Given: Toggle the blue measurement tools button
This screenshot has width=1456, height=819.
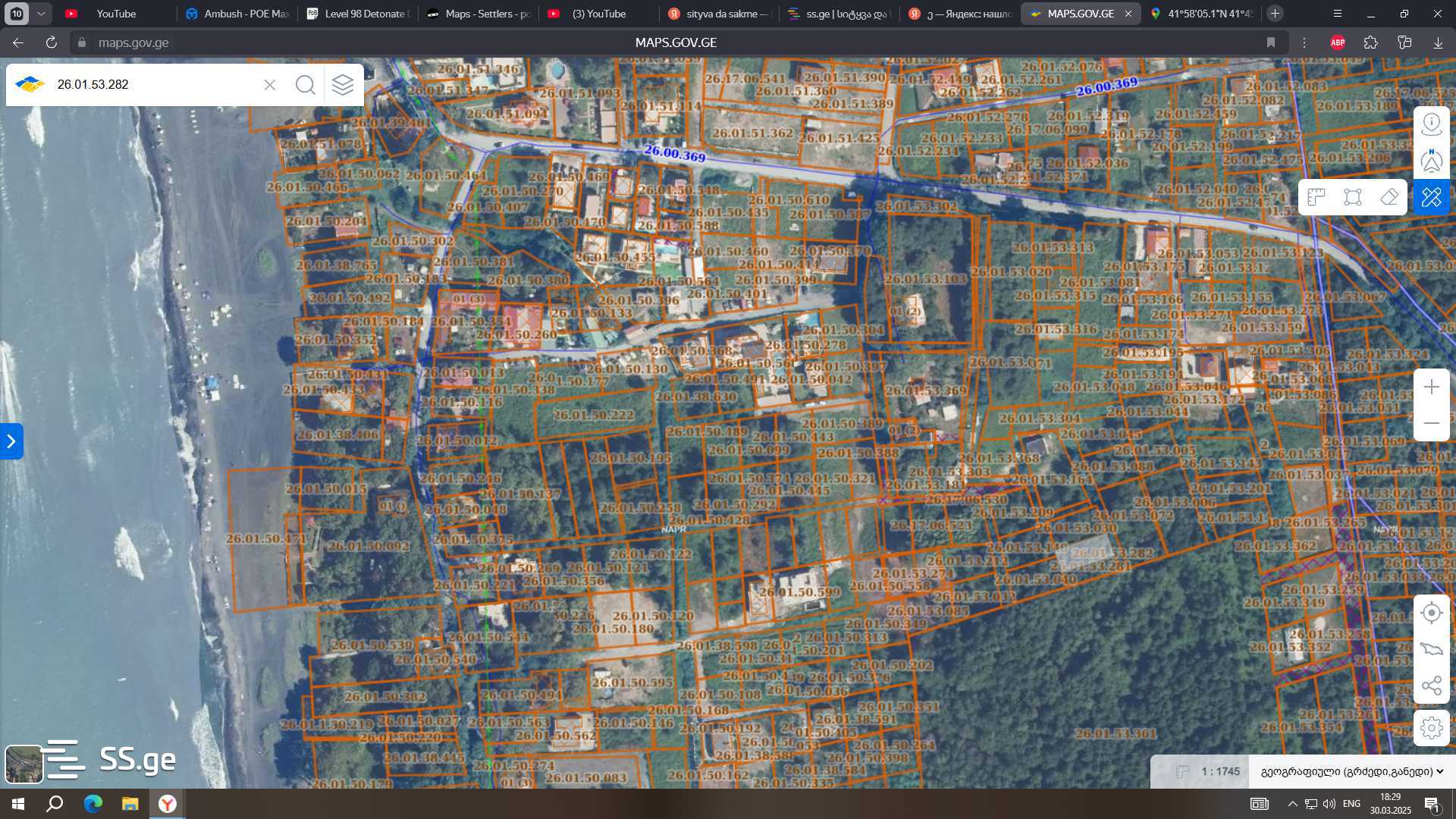Looking at the screenshot, I should (1431, 197).
